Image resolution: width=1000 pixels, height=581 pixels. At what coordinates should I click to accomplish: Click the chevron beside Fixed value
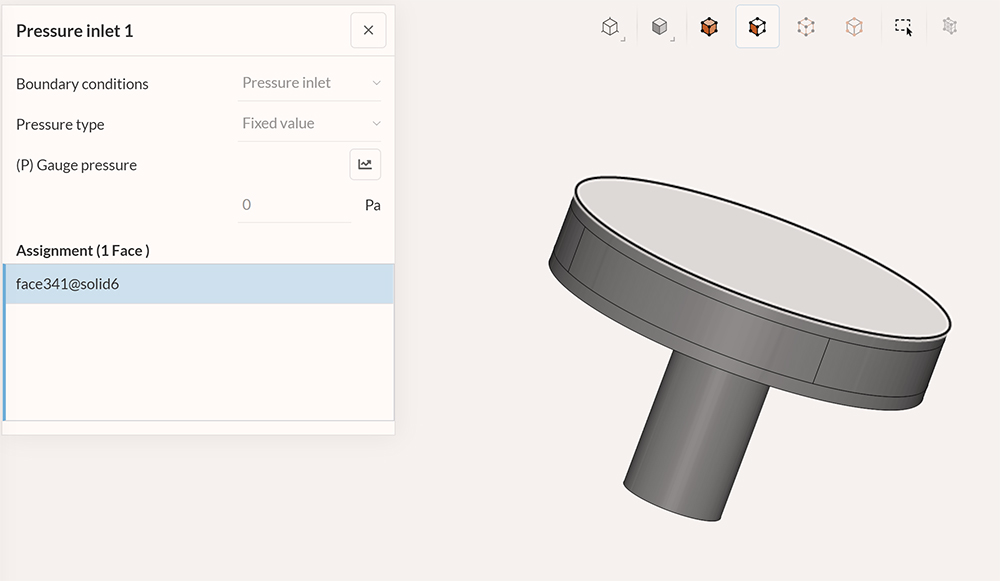click(x=376, y=124)
